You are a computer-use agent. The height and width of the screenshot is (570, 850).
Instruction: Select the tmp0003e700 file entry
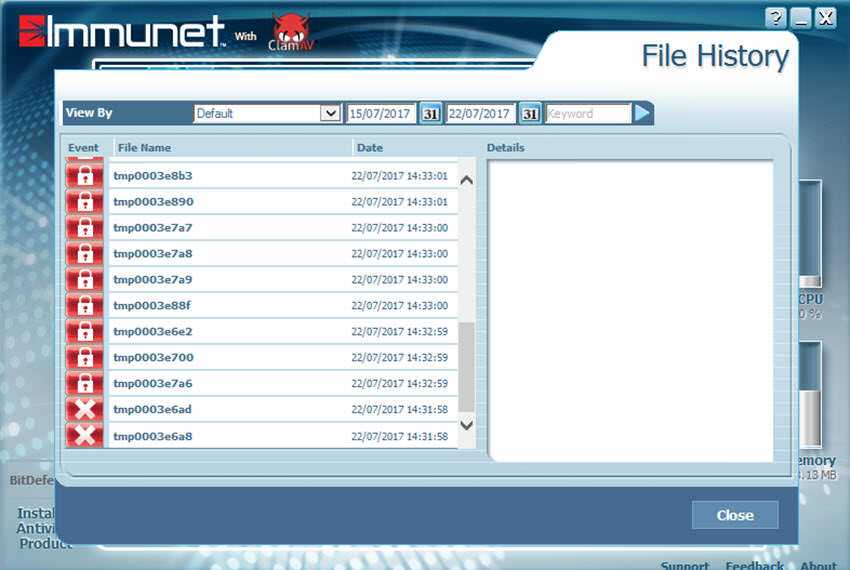(154, 358)
